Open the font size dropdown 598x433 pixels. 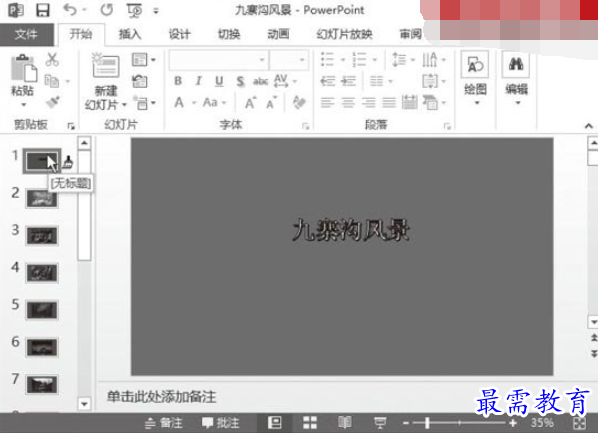(302, 60)
